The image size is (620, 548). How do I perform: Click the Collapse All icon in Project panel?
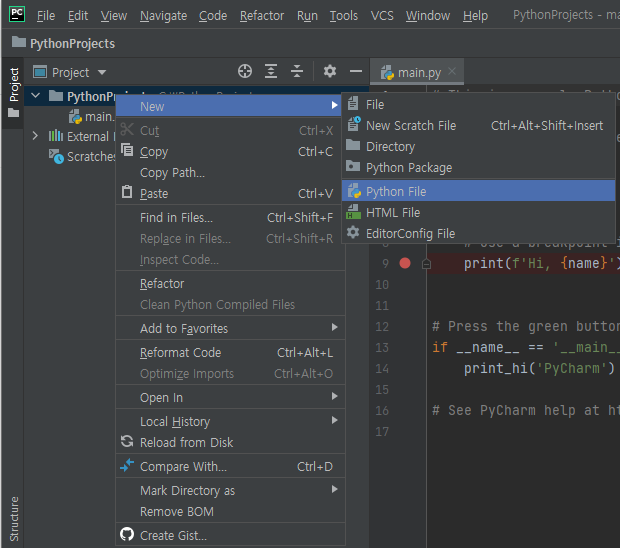point(297,72)
